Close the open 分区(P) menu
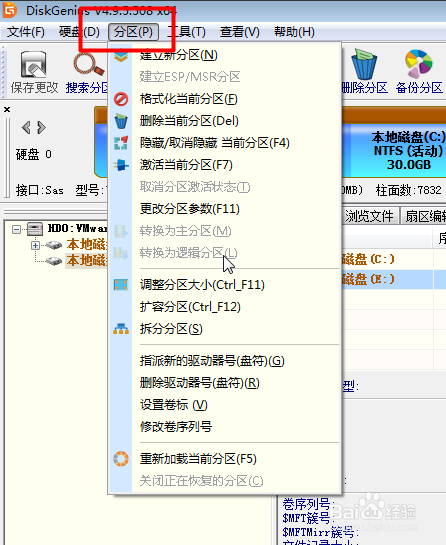 point(133,32)
